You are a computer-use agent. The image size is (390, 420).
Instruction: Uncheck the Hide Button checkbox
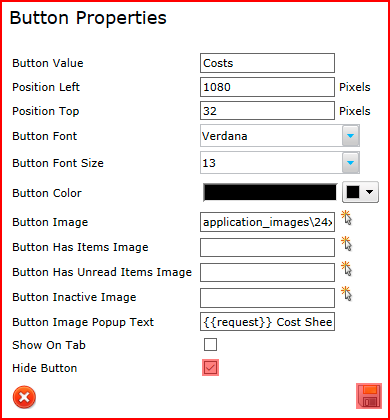tap(210, 368)
